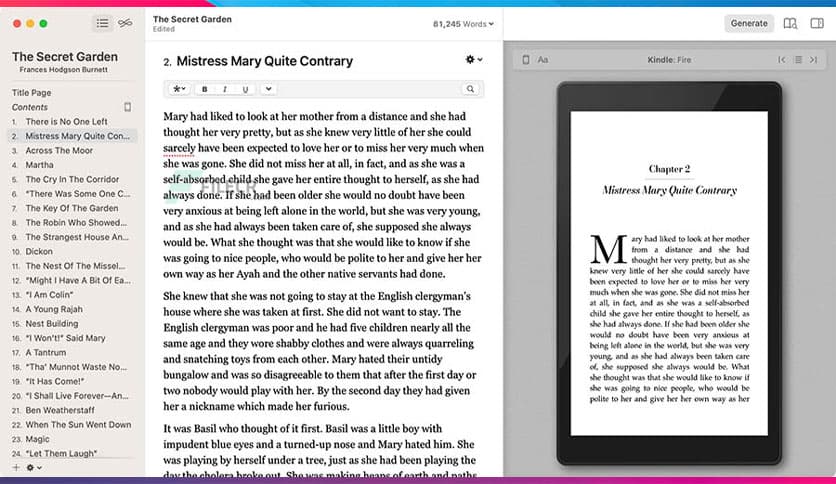Open the Styles flourish view in sidebar
The height and width of the screenshot is (484, 836).
point(125,23)
